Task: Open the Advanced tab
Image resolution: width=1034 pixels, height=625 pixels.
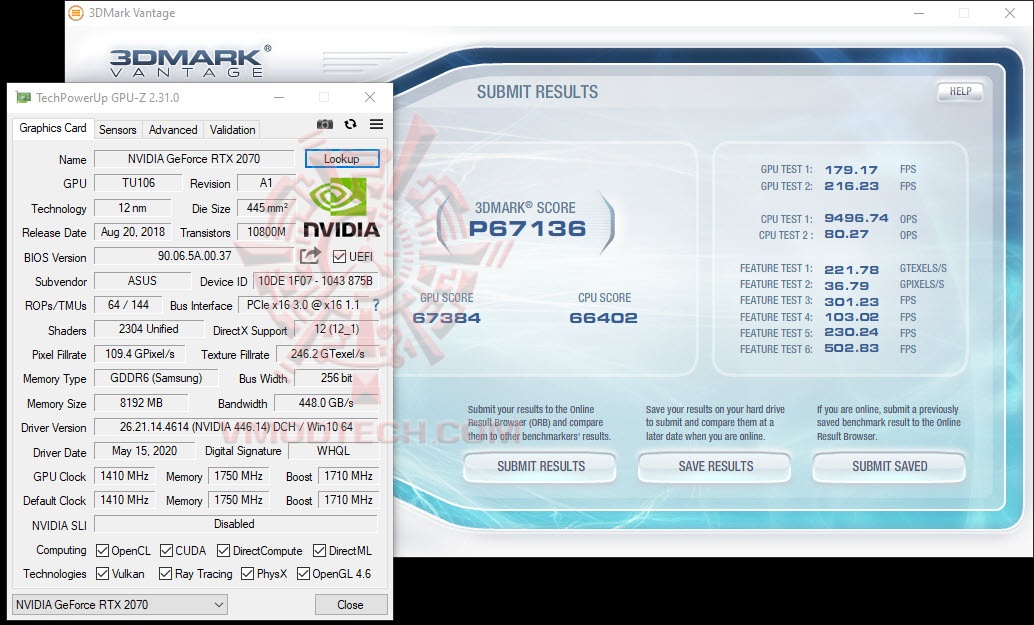Action: [x=173, y=130]
